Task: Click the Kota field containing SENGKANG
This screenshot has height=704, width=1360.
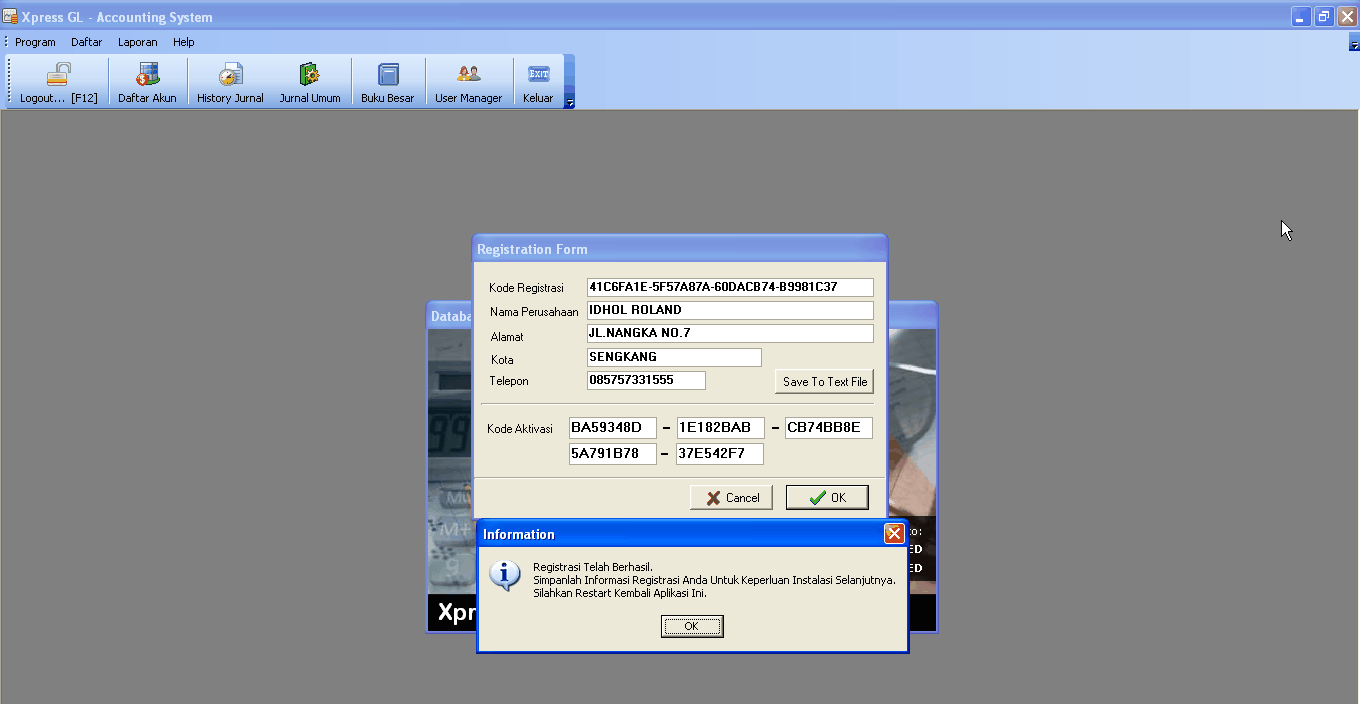Action: [674, 357]
